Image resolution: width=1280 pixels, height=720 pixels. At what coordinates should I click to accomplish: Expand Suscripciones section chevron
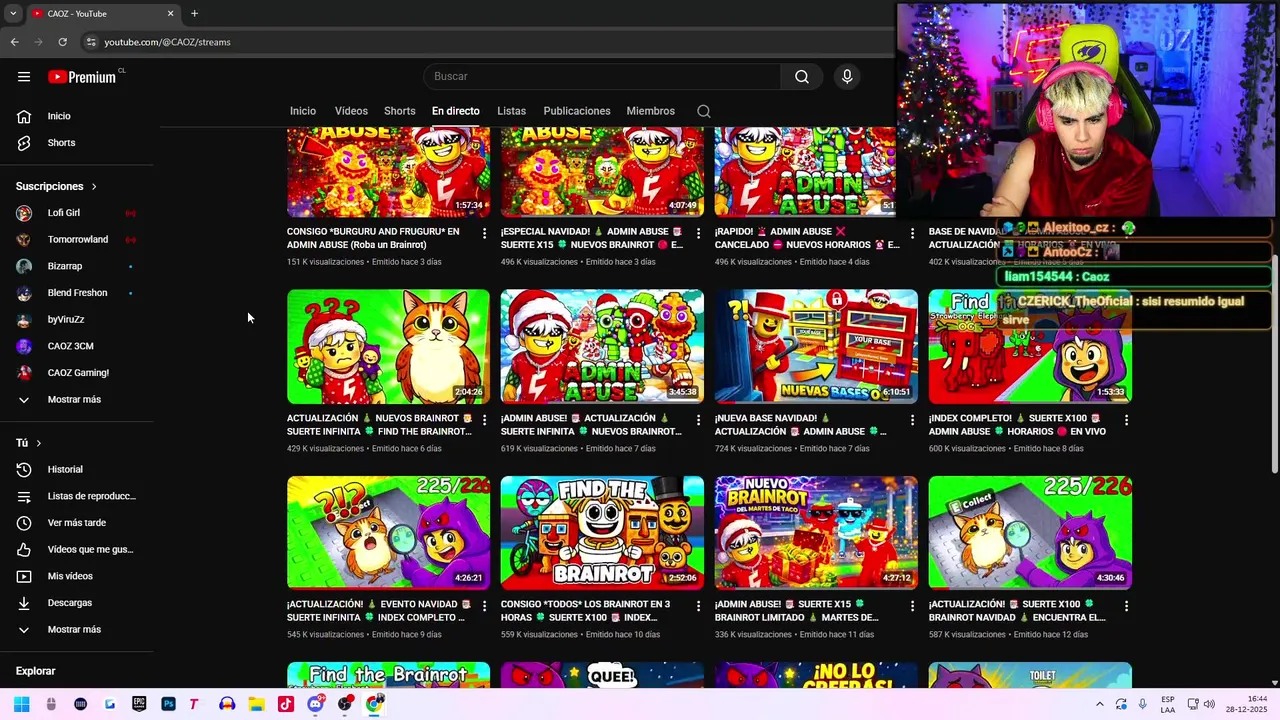[94, 187]
